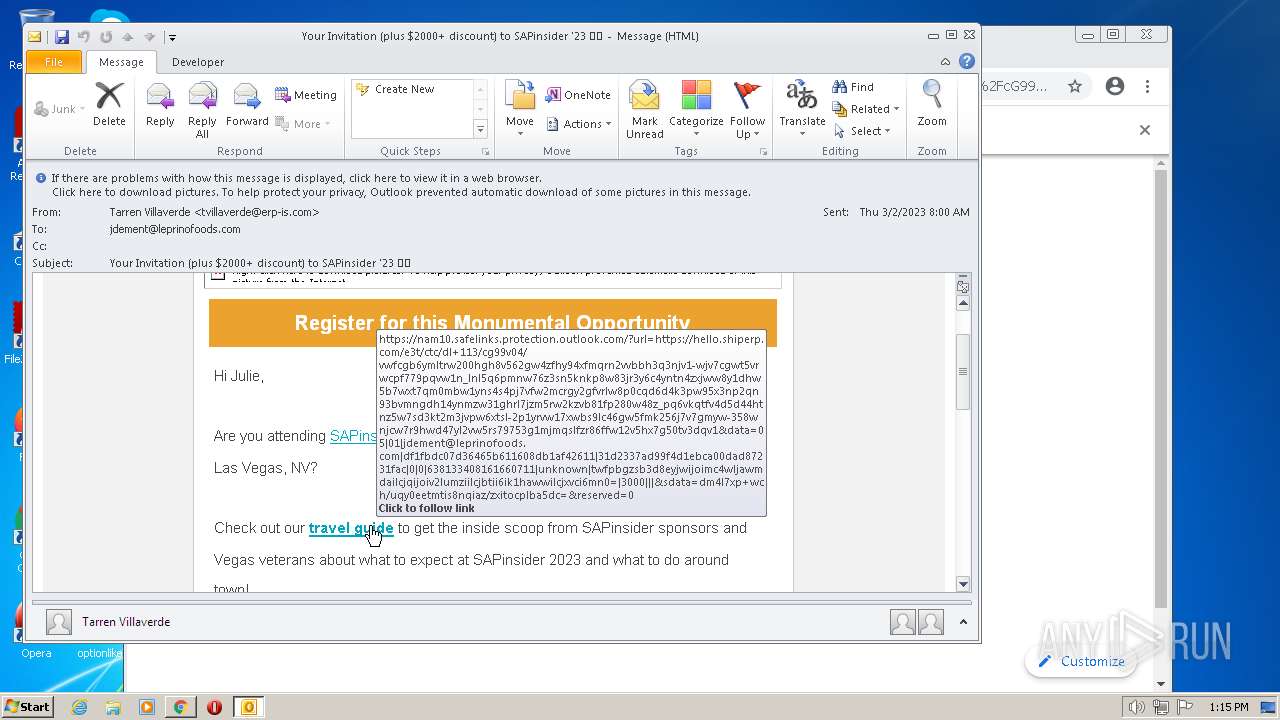Image resolution: width=1280 pixels, height=720 pixels.
Task: Click the Move folder icon
Action: click(x=520, y=109)
